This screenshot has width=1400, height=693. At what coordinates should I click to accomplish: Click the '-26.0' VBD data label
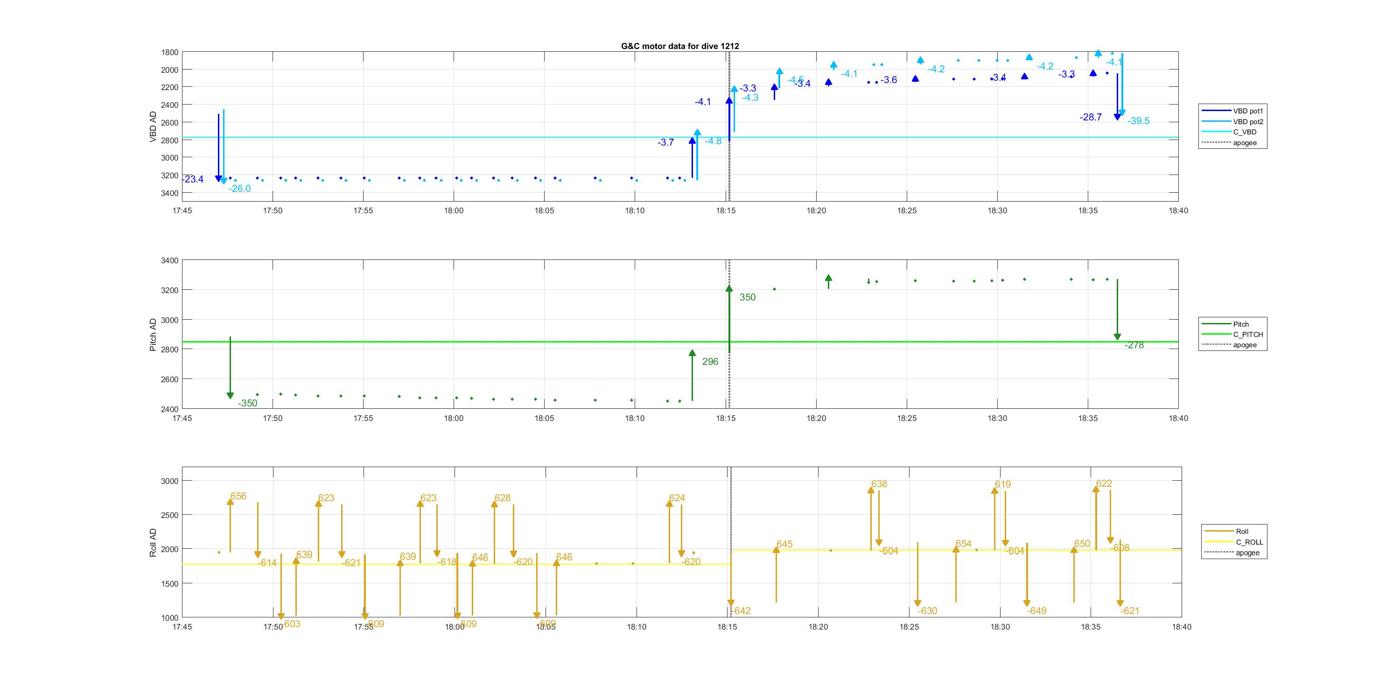pos(240,189)
